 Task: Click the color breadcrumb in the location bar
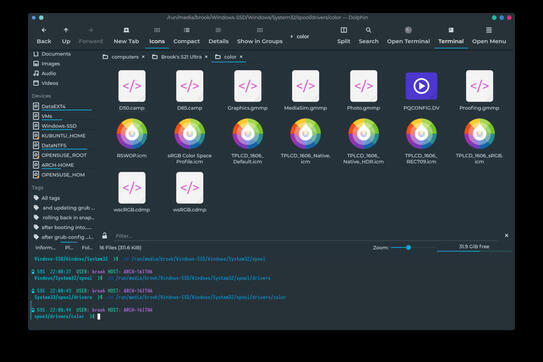[x=302, y=36]
